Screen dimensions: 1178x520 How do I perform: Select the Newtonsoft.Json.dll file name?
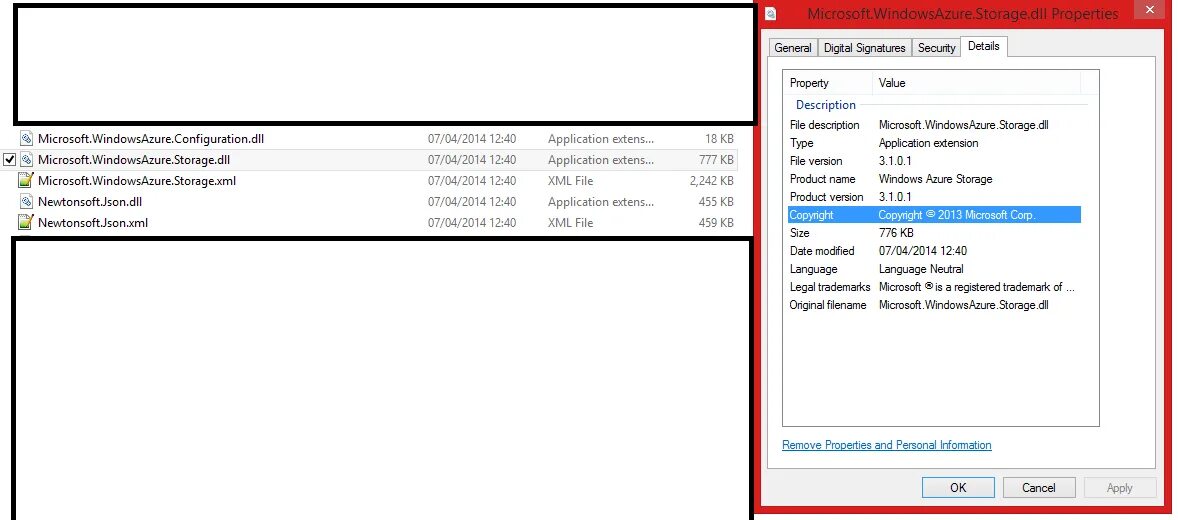pos(89,202)
